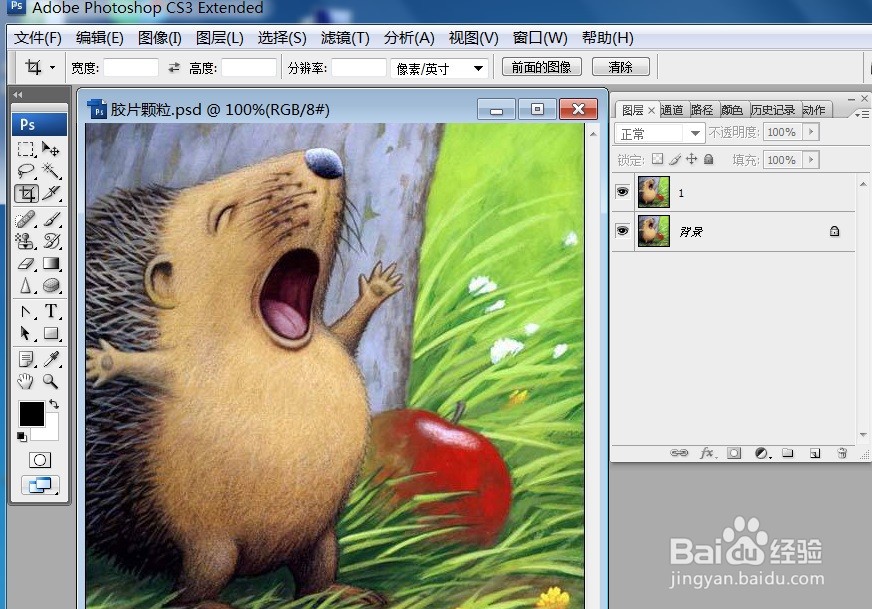Toggle lock position icon
Viewport: 872px width, 609px height.
coord(691,160)
